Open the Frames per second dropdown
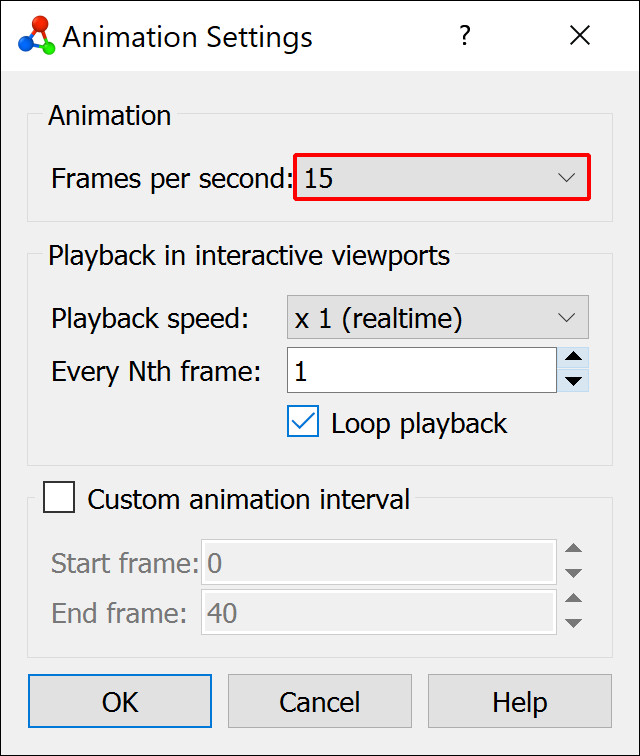This screenshot has height=756, width=640. click(441, 178)
